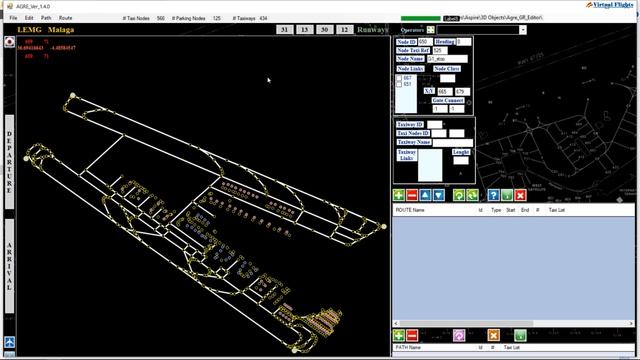Open the Route menu

coord(65,18)
